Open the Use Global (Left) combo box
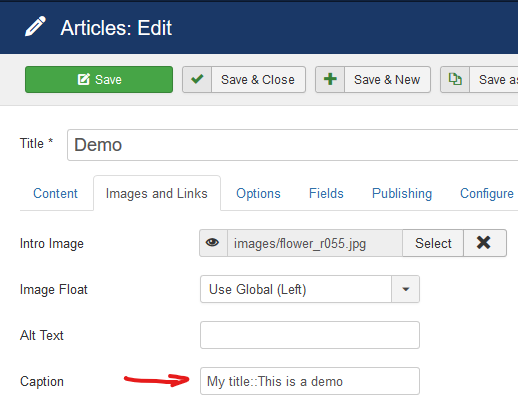The image size is (518, 413). (x=310, y=289)
